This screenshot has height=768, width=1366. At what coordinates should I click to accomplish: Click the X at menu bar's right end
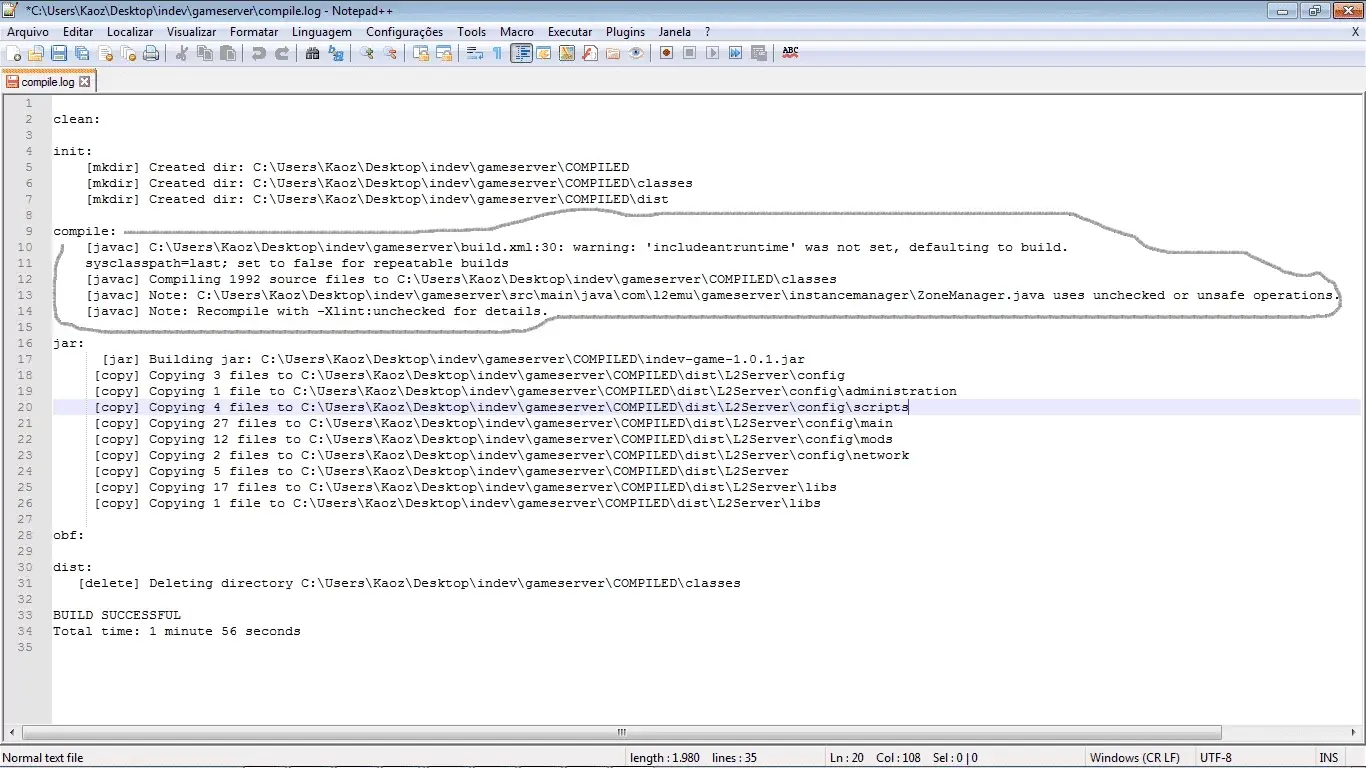click(1355, 32)
